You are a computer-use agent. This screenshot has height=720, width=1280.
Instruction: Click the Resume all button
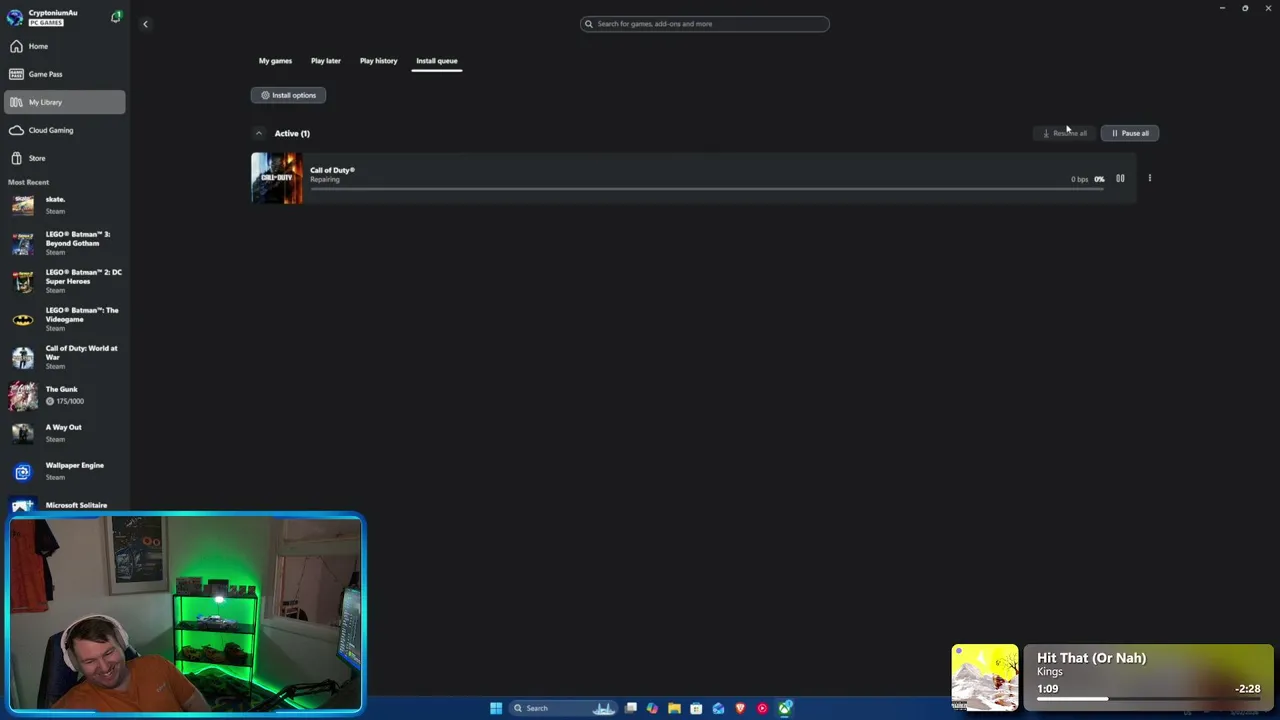pyautogui.click(x=1064, y=133)
